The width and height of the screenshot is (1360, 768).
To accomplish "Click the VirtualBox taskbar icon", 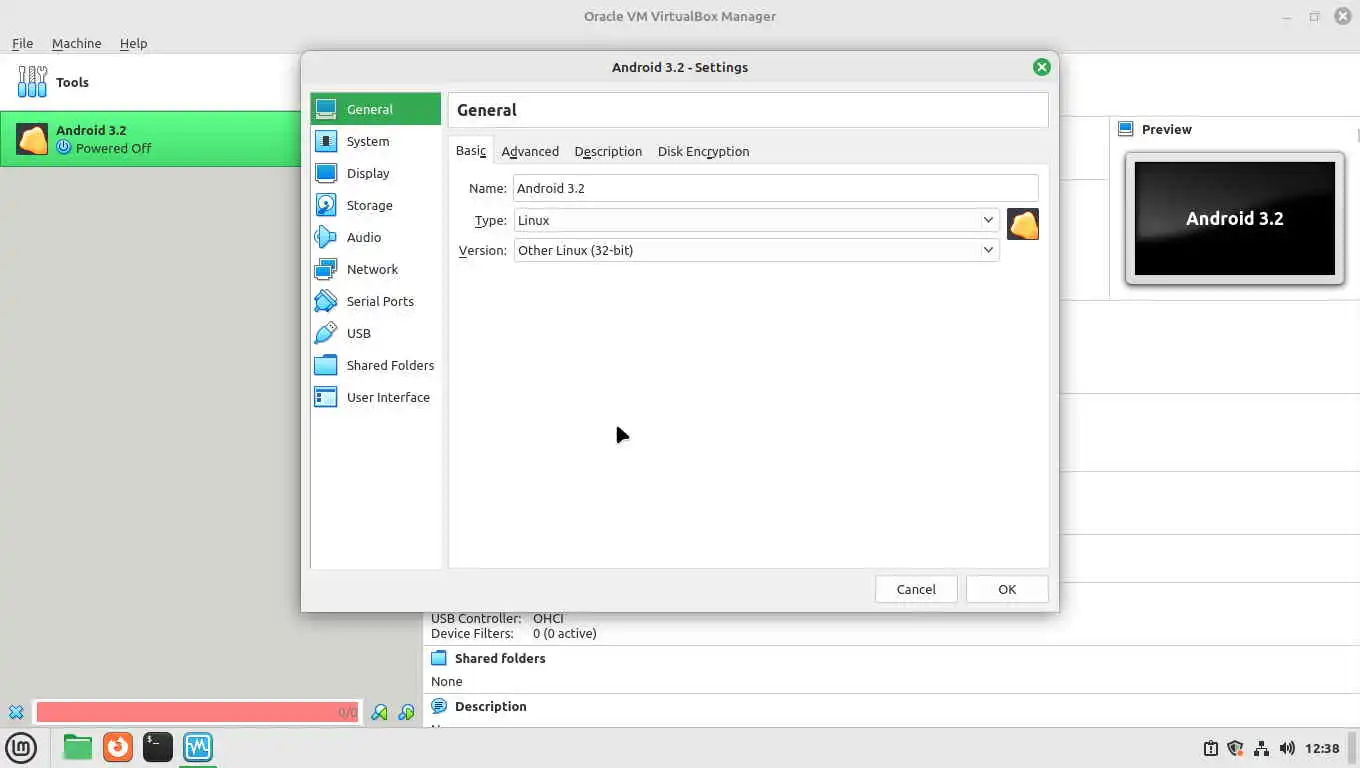I will coord(198,747).
